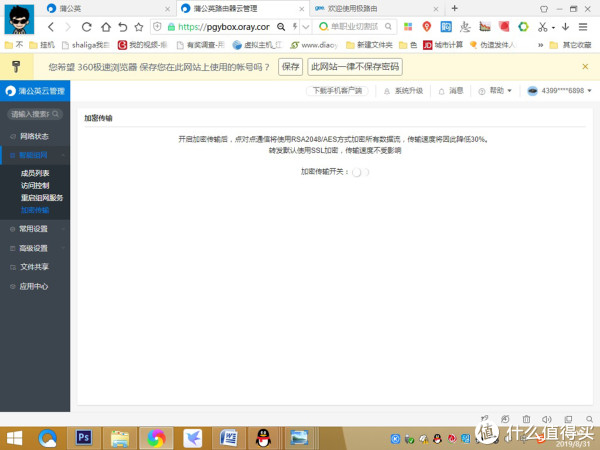The height and width of the screenshot is (450, 600).
Task: Click the red map pin extension icon
Action: pos(427,26)
